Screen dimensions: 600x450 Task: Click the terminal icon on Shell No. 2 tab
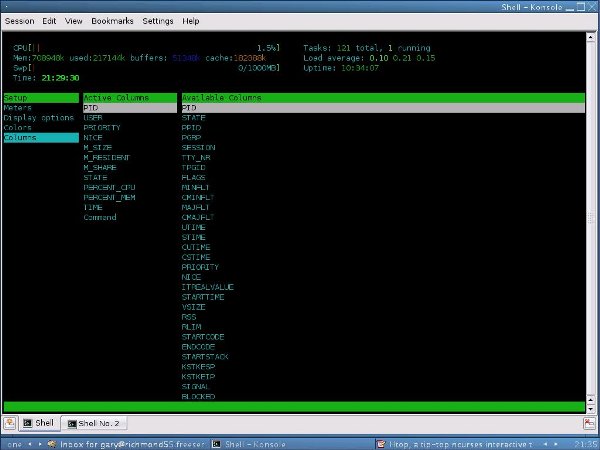click(x=72, y=423)
